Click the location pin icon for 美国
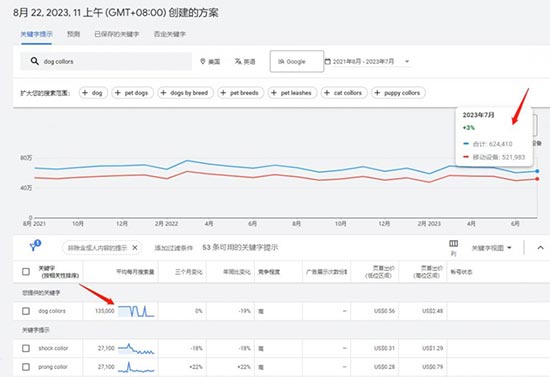Screen dimensions: 550x377 click(202, 61)
